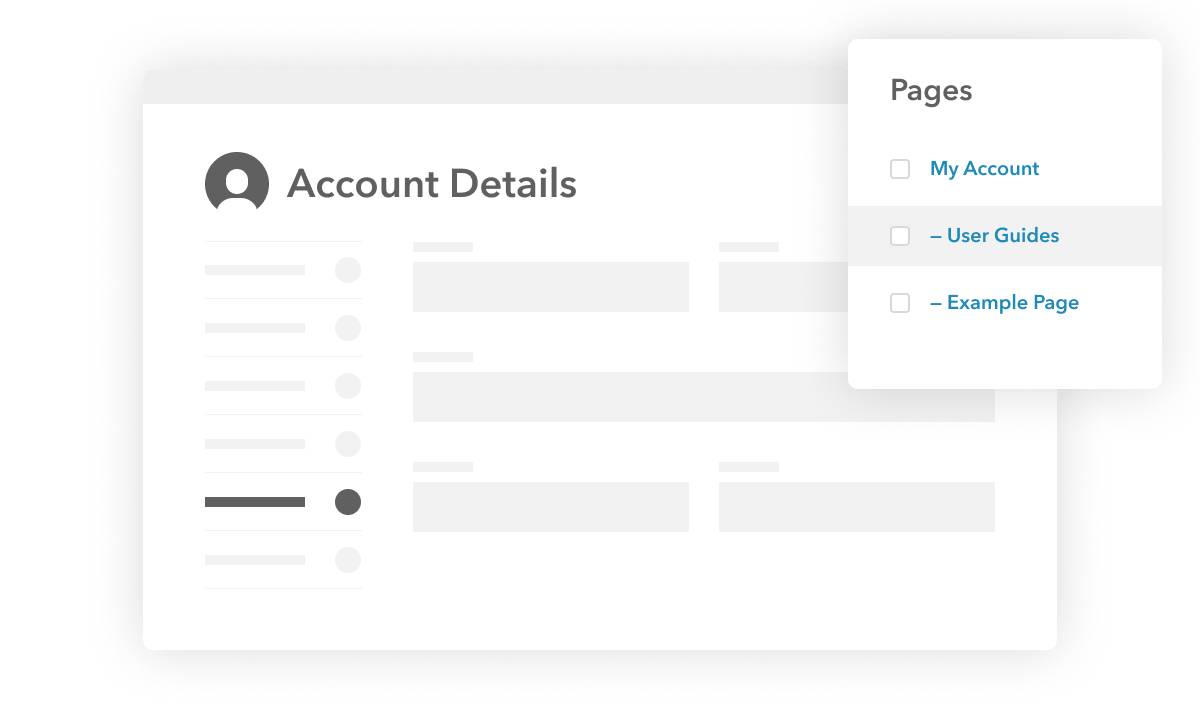
Task: Focus the top-left form input field
Action: [551, 287]
